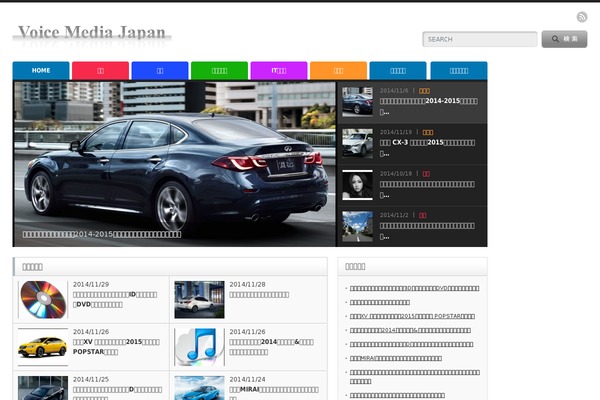Select the HOME navigation tab
This screenshot has height=400, width=600.
click(x=41, y=70)
